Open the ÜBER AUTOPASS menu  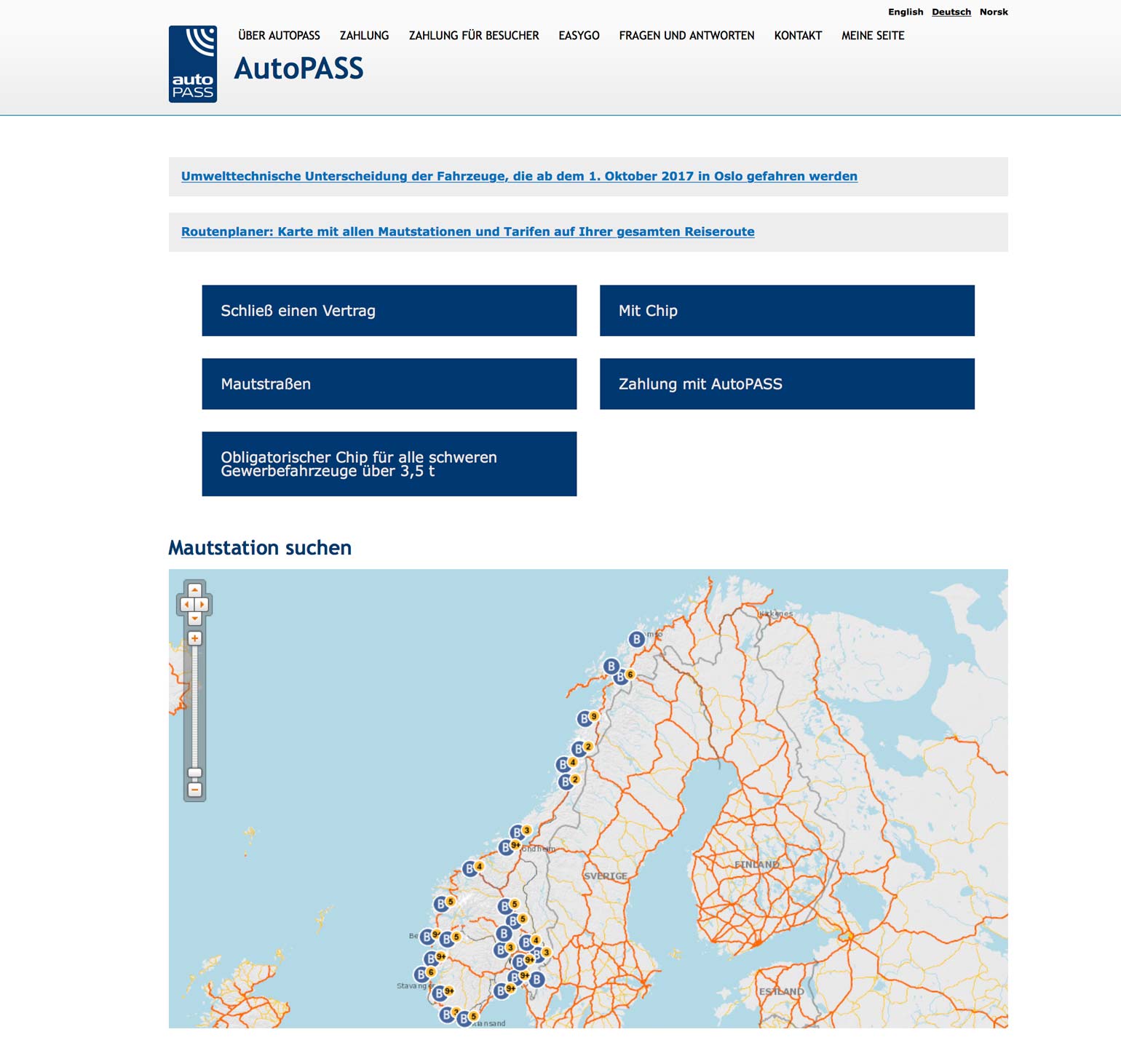(x=279, y=35)
